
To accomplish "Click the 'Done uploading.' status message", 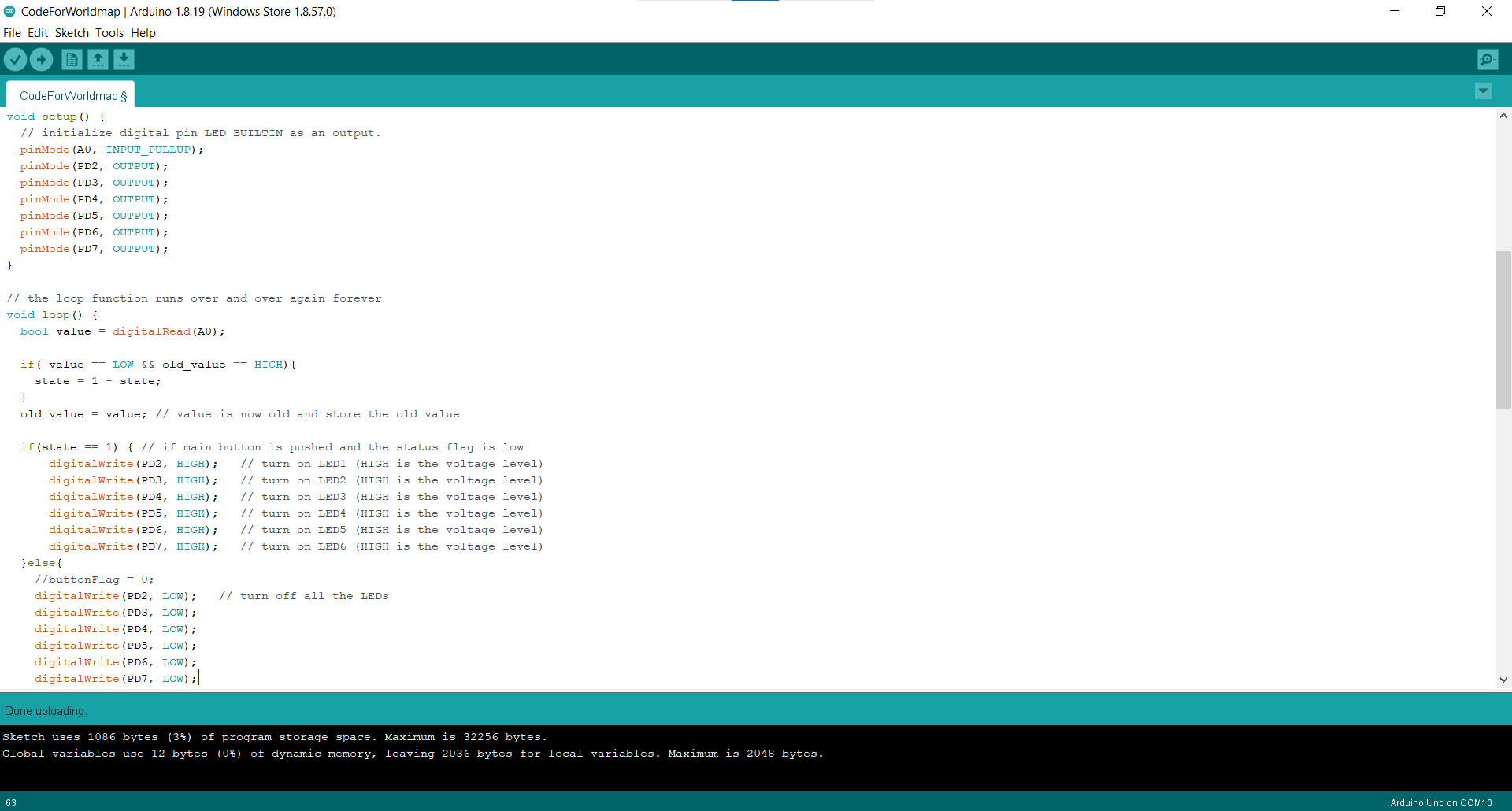I will pyautogui.click(x=46, y=711).
